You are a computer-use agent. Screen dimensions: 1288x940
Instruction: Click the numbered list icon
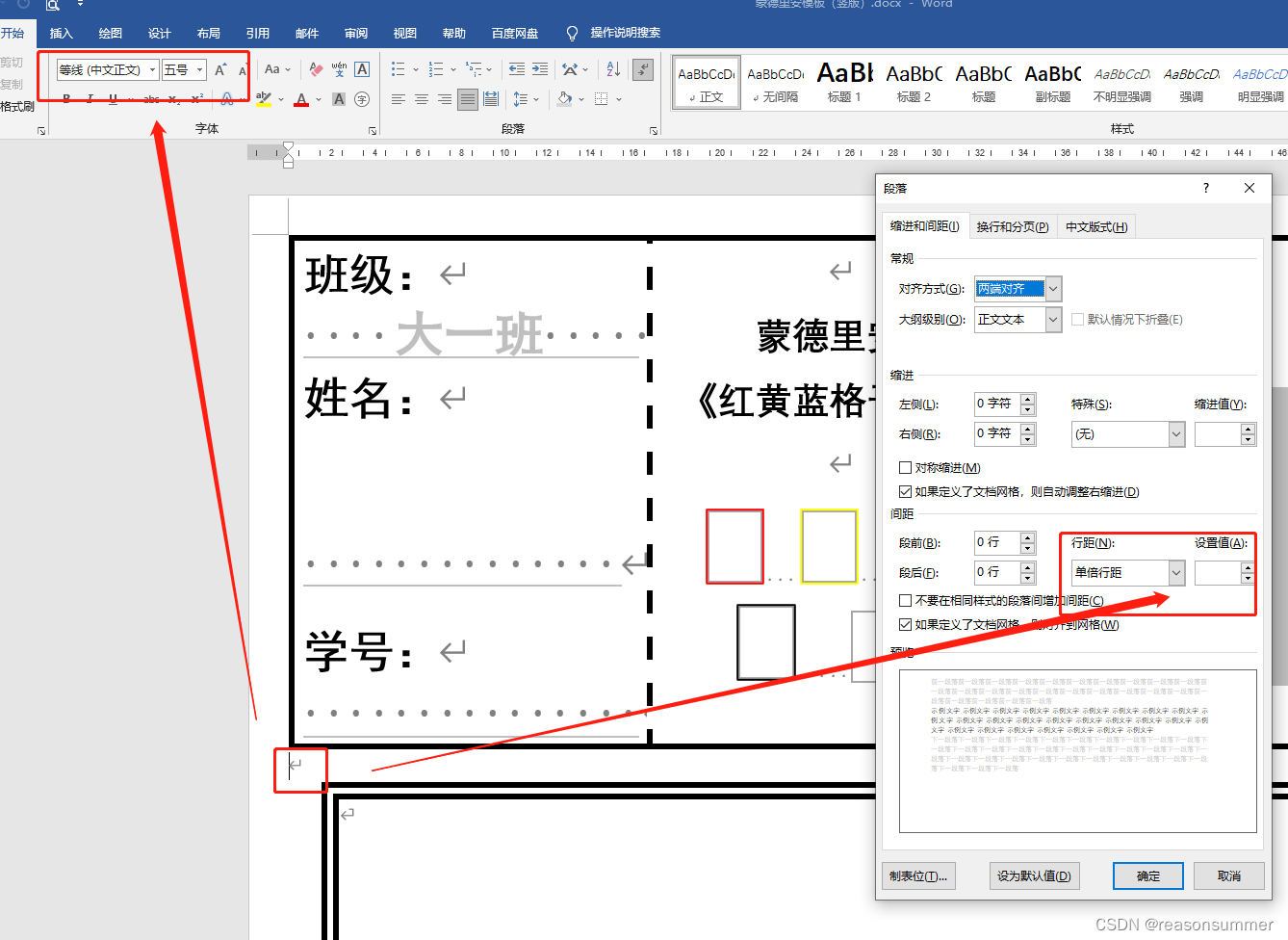click(436, 69)
